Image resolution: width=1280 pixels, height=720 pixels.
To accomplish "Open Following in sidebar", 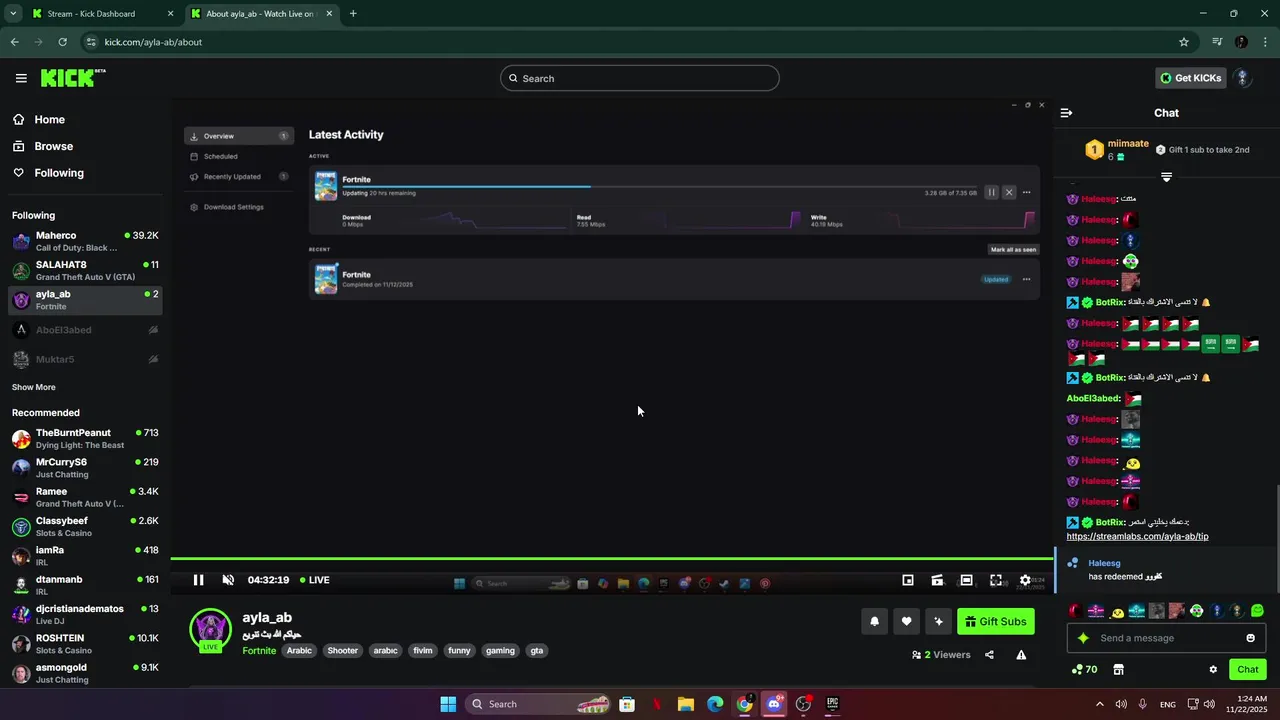I will coord(49,173).
